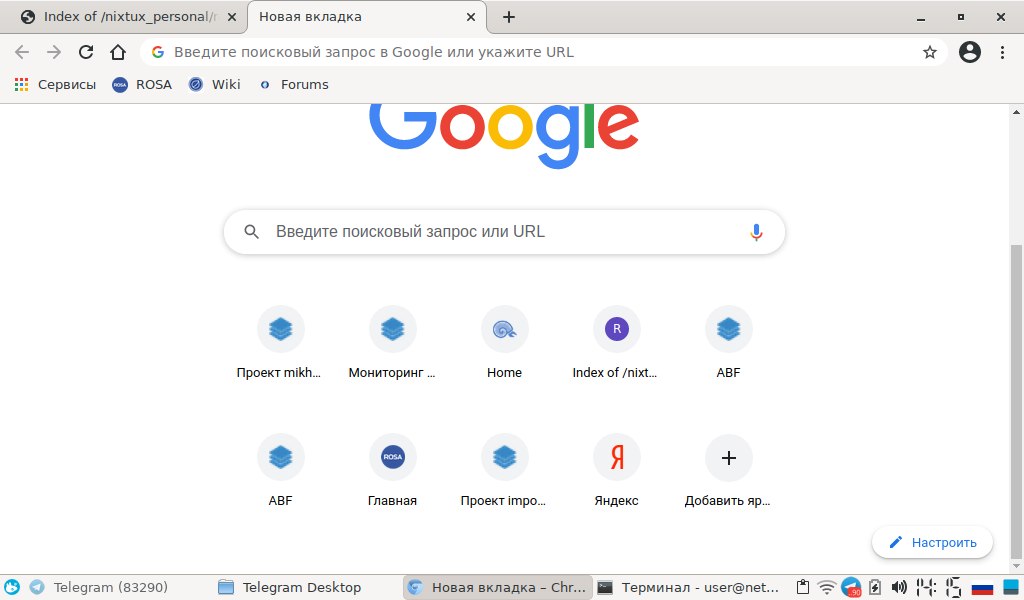Open the Главная ROSA shortcut
The width and height of the screenshot is (1024, 600).
point(392,471)
